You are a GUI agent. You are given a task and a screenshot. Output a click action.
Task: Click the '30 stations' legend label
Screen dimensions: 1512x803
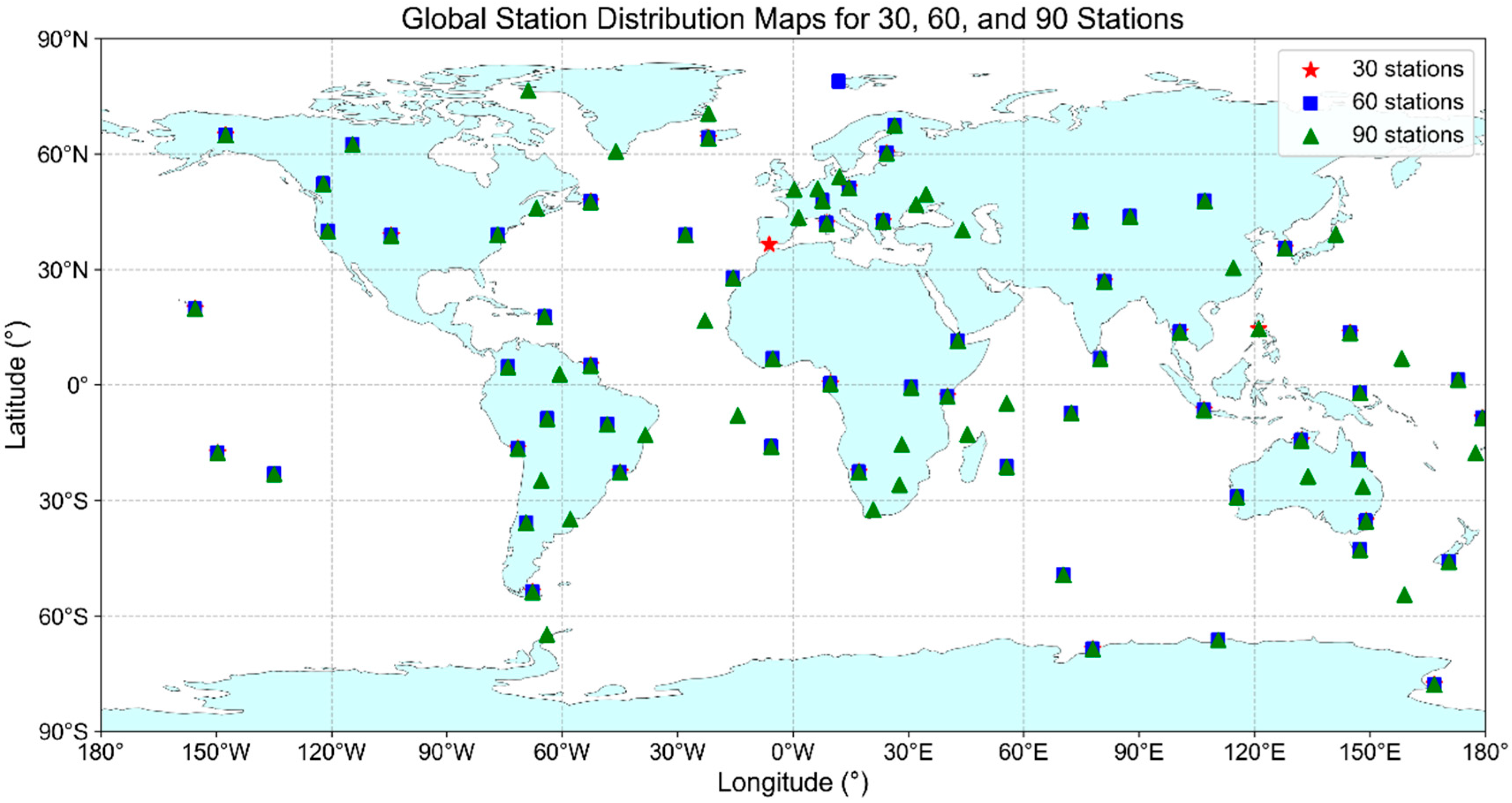pyautogui.click(x=1407, y=69)
